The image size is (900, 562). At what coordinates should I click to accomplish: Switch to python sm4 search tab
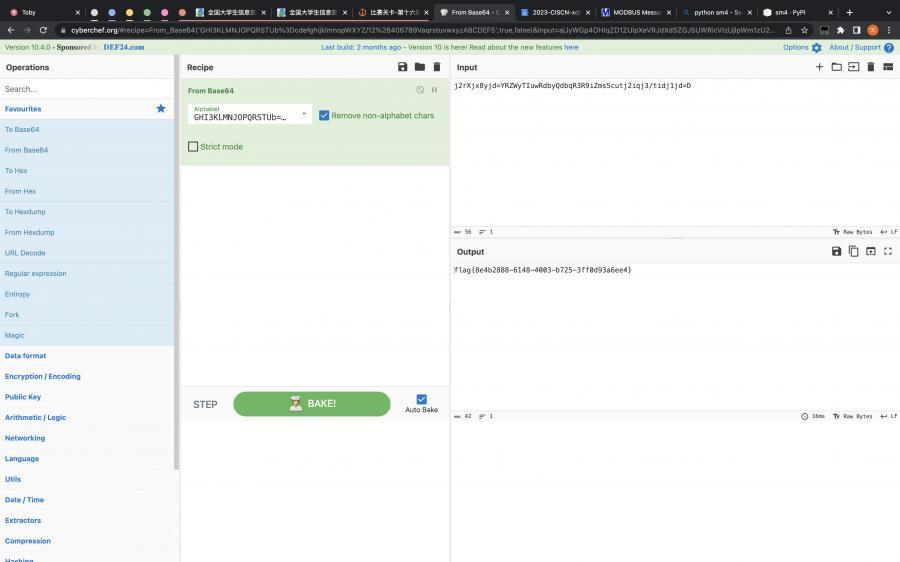coord(717,12)
